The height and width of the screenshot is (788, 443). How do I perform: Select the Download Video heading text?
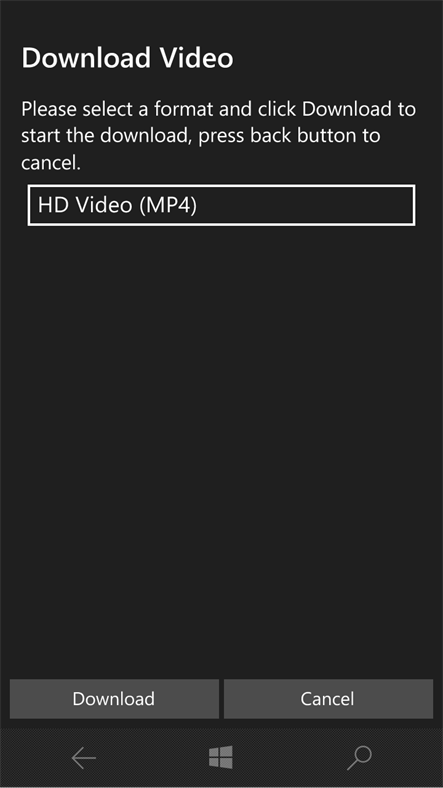(127, 58)
